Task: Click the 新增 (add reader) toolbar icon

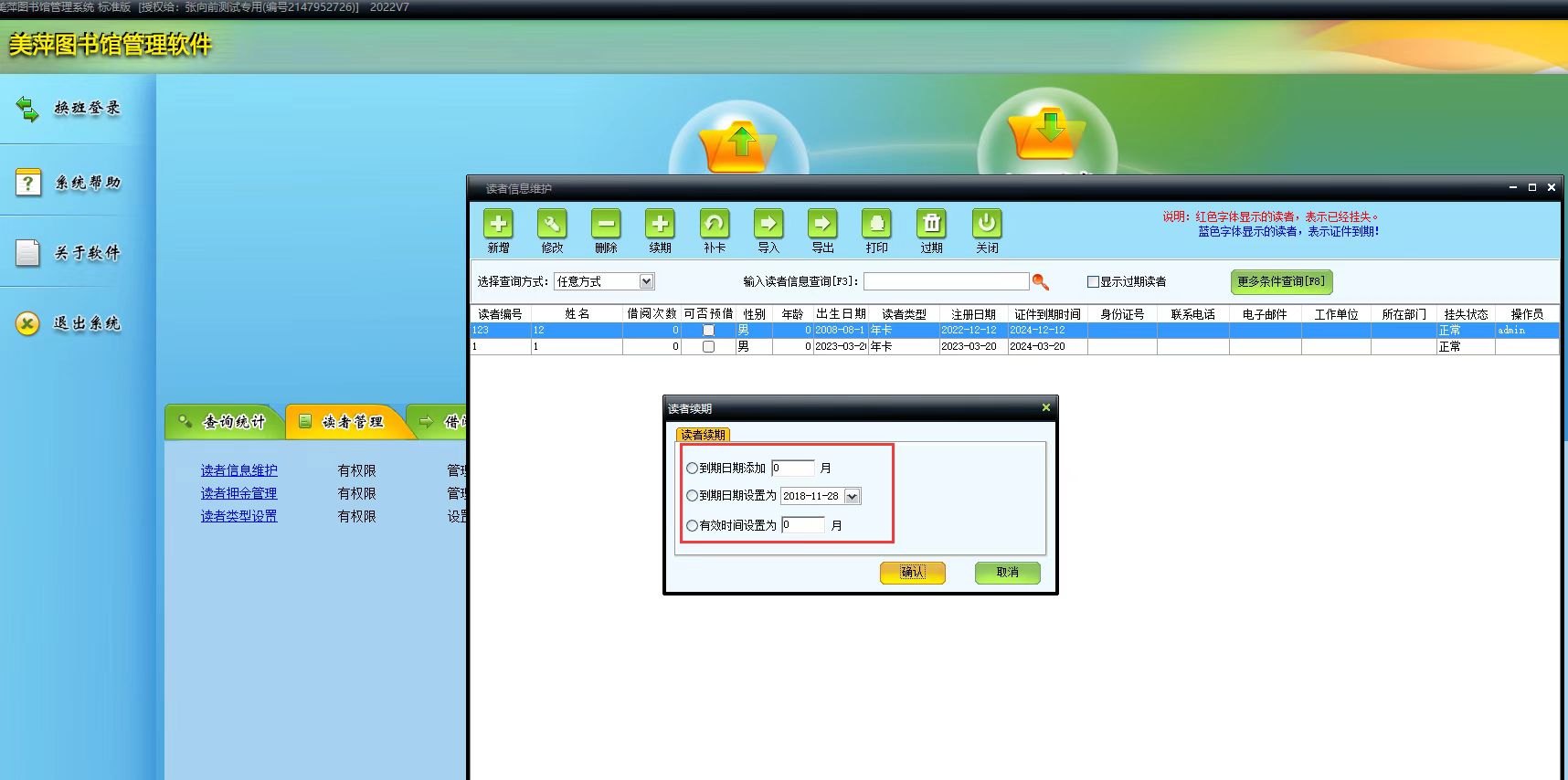Action: click(x=498, y=225)
